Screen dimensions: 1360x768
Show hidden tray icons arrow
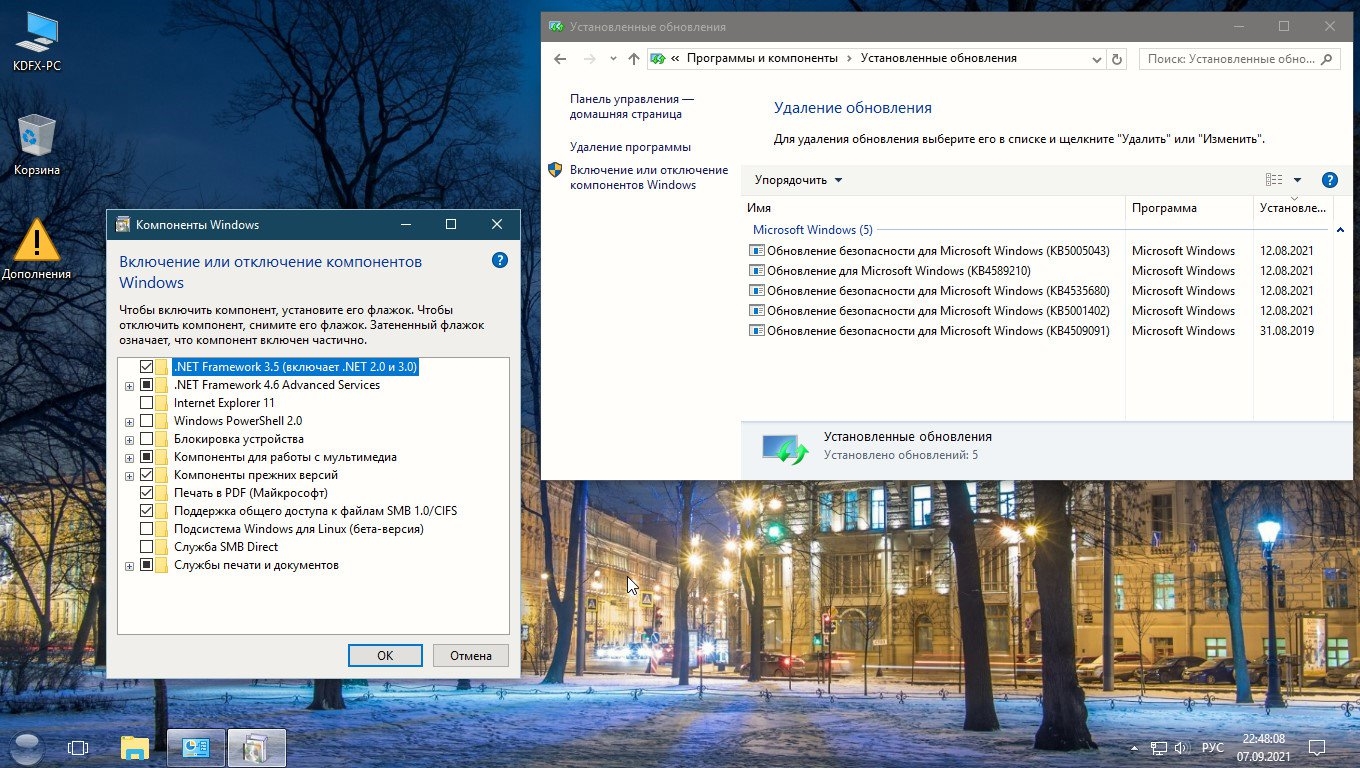pyautogui.click(x=1134, y=748)
